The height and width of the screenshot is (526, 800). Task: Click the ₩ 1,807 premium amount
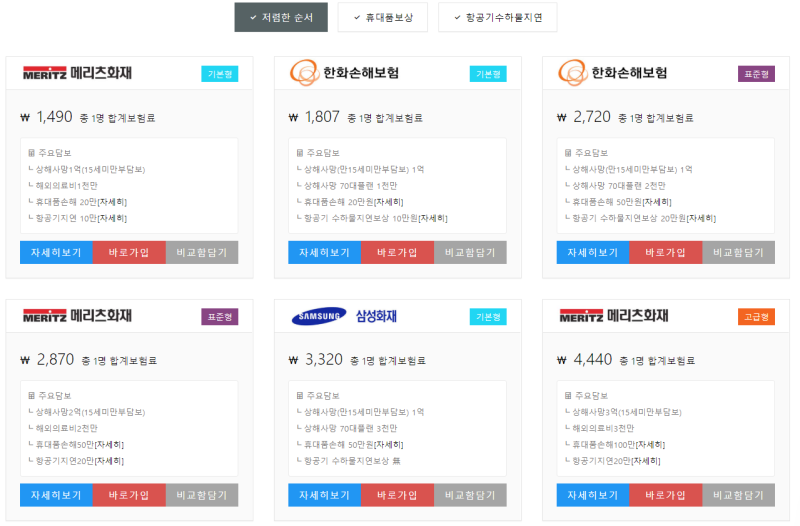point(314,117)
